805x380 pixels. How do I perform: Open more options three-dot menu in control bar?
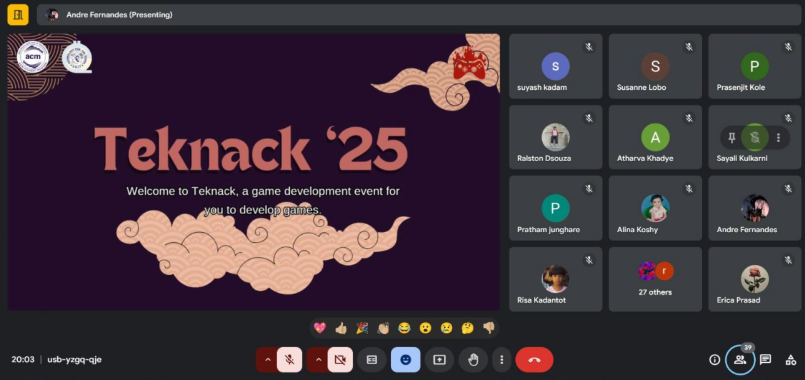[502, 359]
